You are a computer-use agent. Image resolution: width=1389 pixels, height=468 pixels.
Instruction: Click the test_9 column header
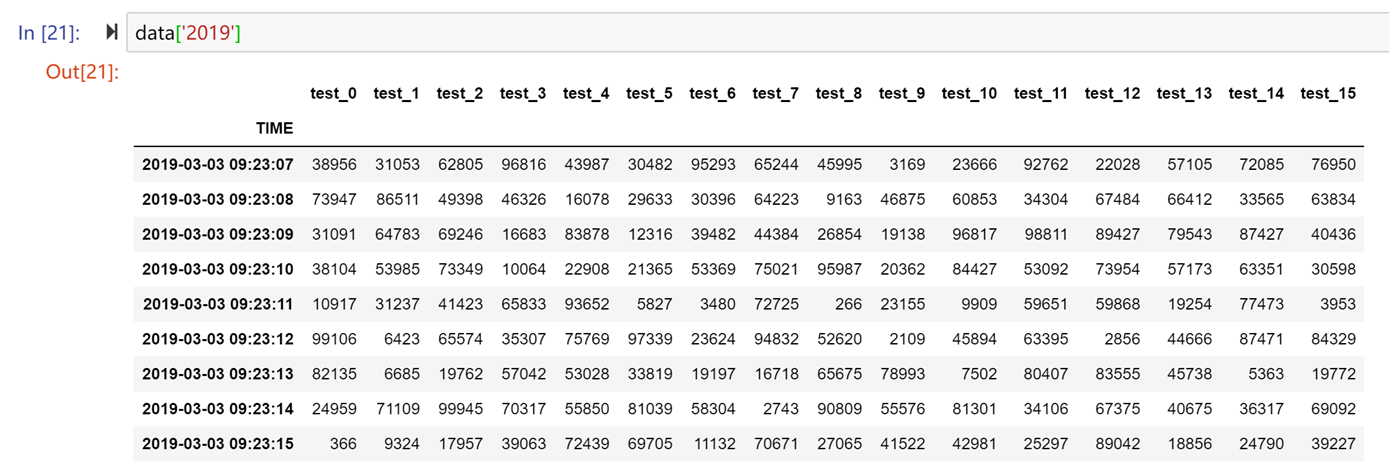902,93
